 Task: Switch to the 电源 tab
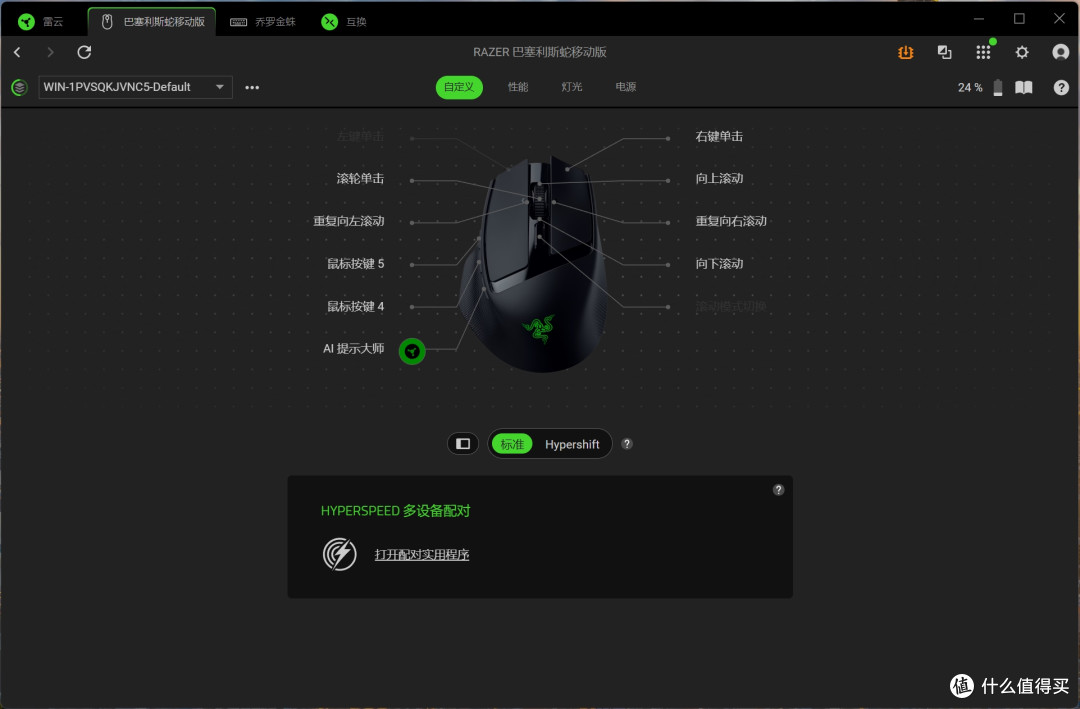pyautogui.click(x=625, y=88)
